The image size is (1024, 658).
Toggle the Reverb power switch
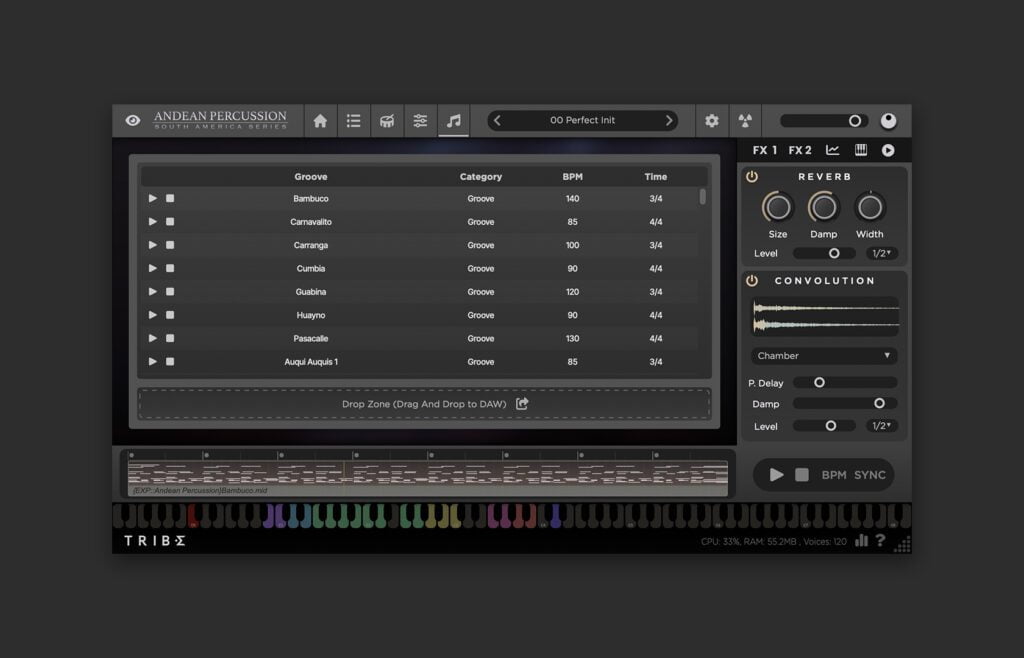tap(750, 175)
